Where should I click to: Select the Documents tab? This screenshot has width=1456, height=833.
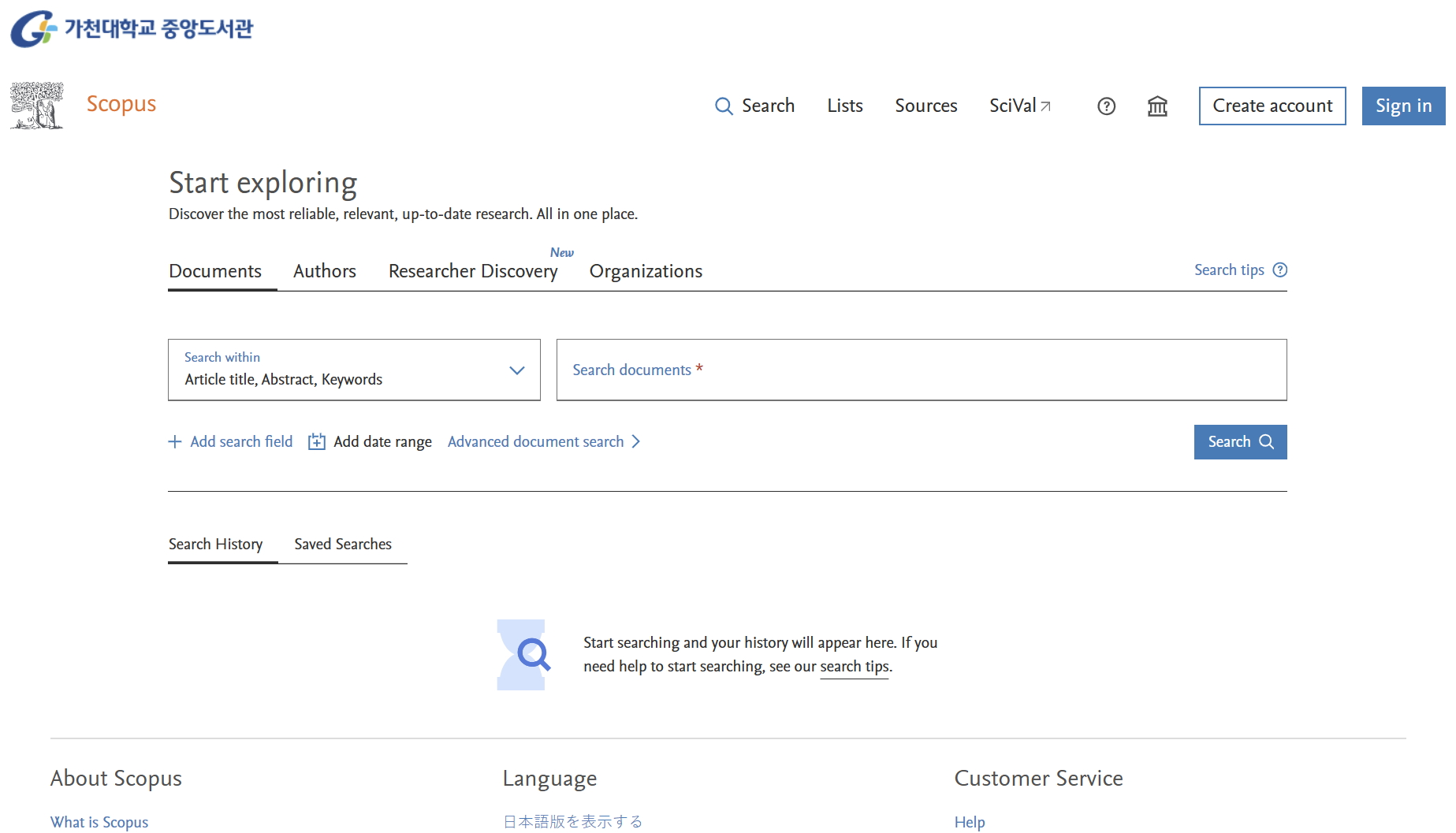(215, 271)
